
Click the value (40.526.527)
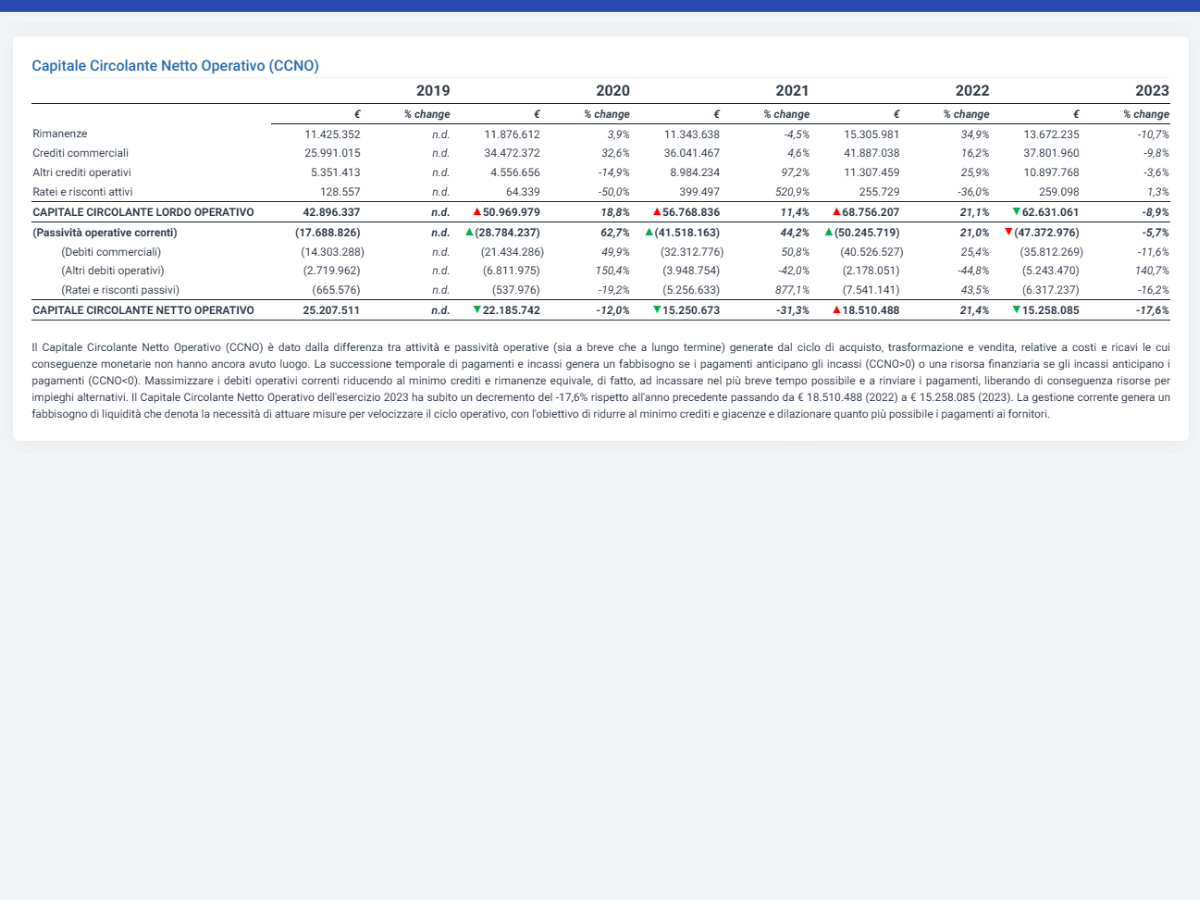coord(872,252)
